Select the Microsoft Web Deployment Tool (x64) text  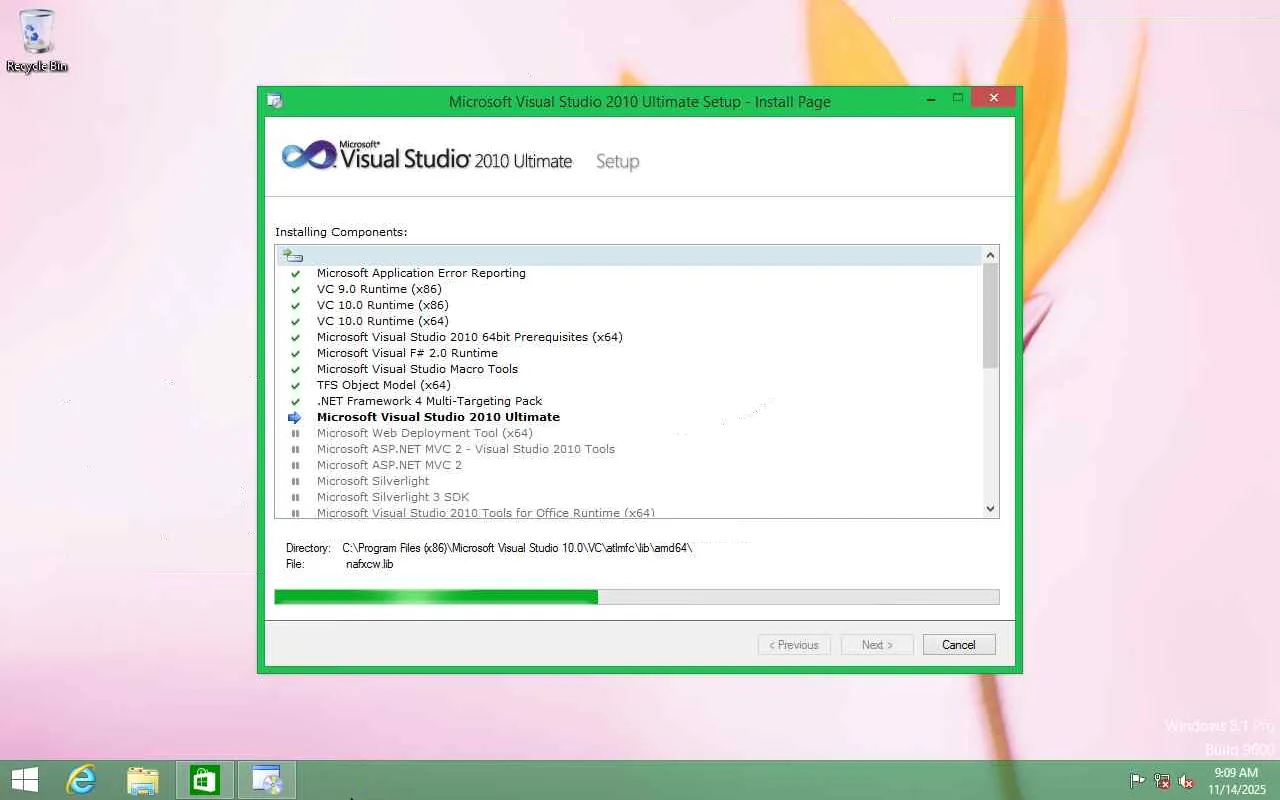[425, 433]
